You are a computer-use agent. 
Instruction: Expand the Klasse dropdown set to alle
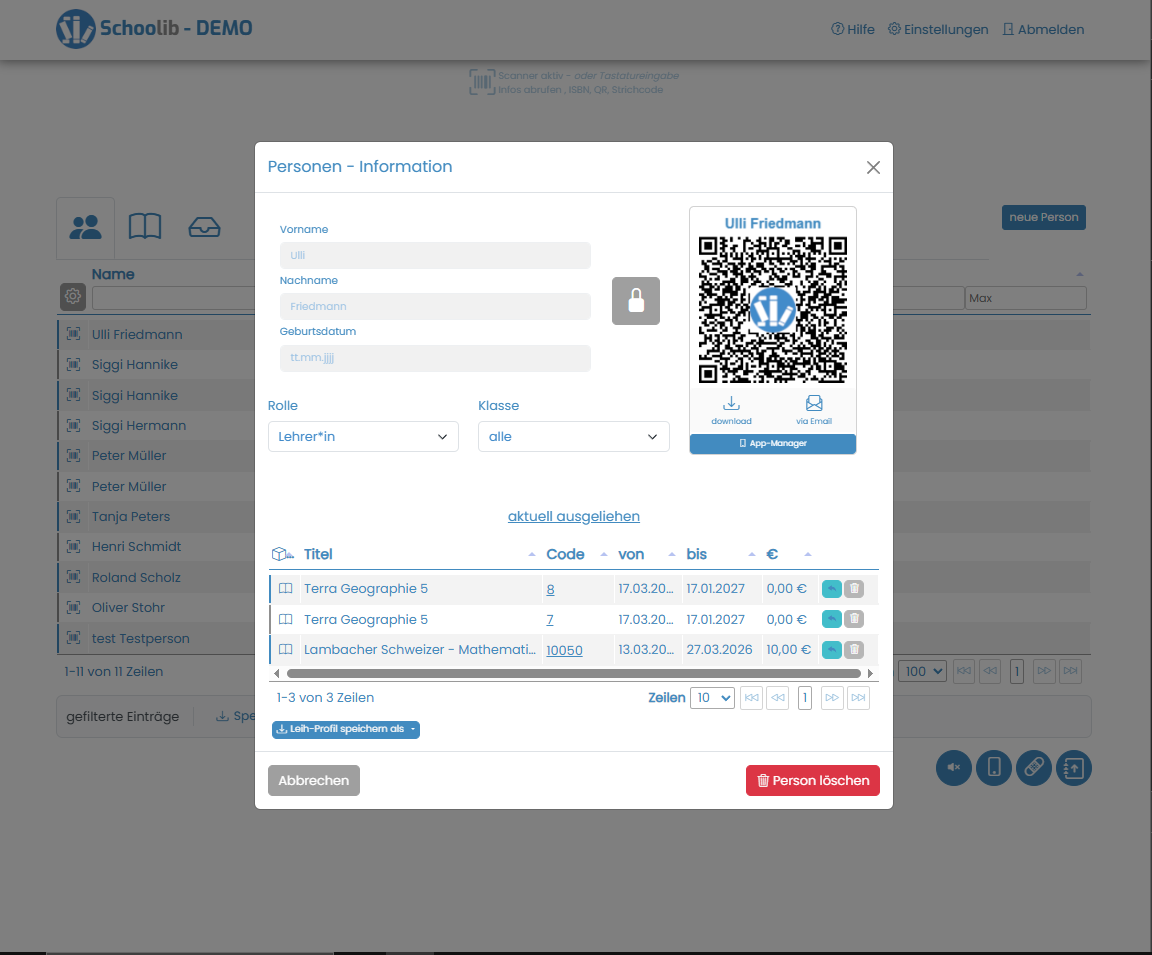click(573, 436)
